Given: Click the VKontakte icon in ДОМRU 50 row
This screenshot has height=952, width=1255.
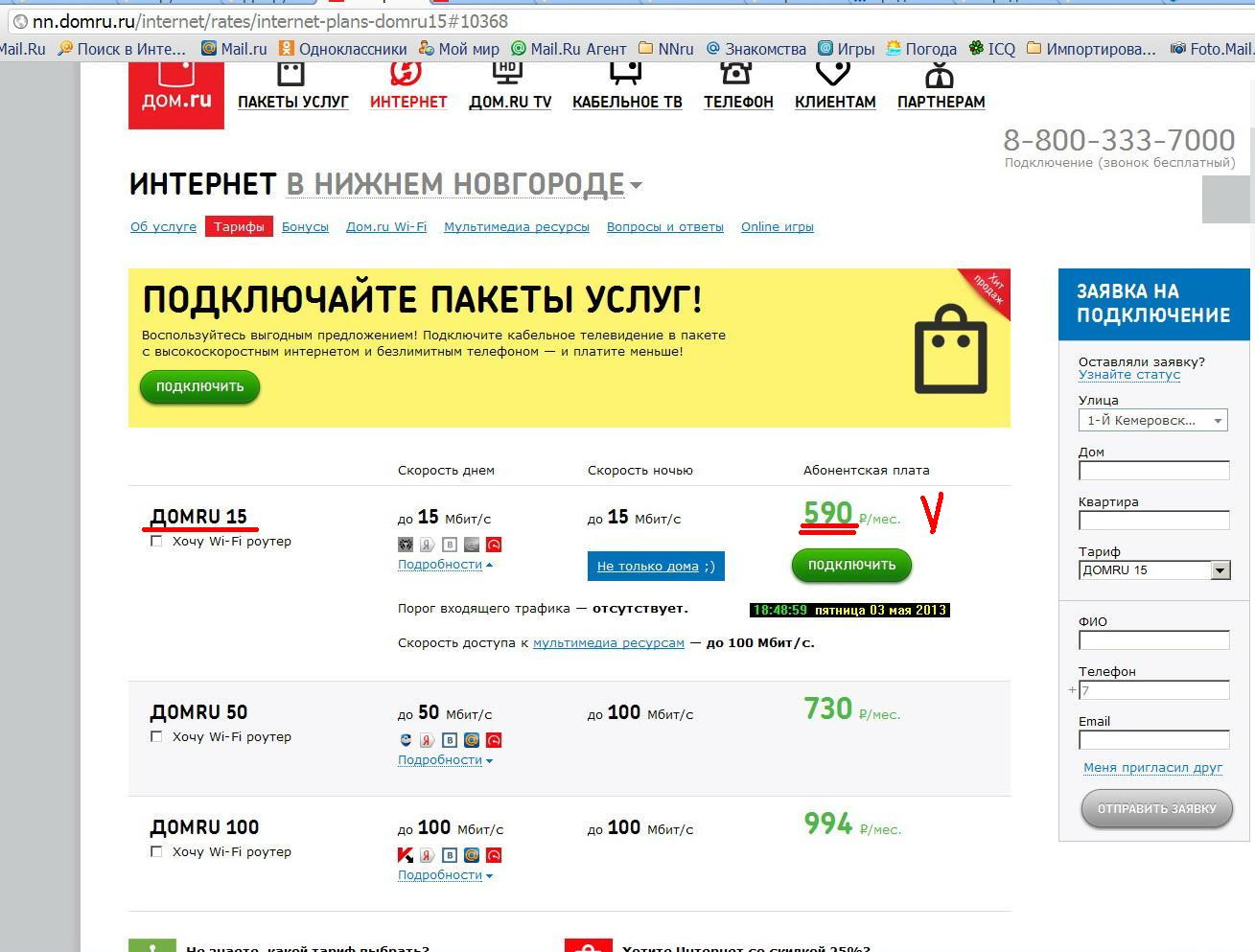Looking at the screenshot, I should click(450, 740).
